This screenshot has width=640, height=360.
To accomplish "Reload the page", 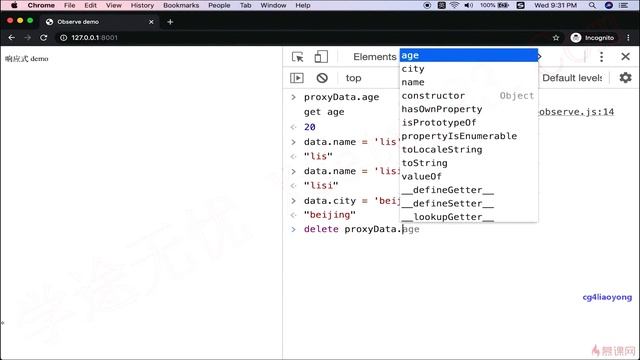I will (43, 38).
